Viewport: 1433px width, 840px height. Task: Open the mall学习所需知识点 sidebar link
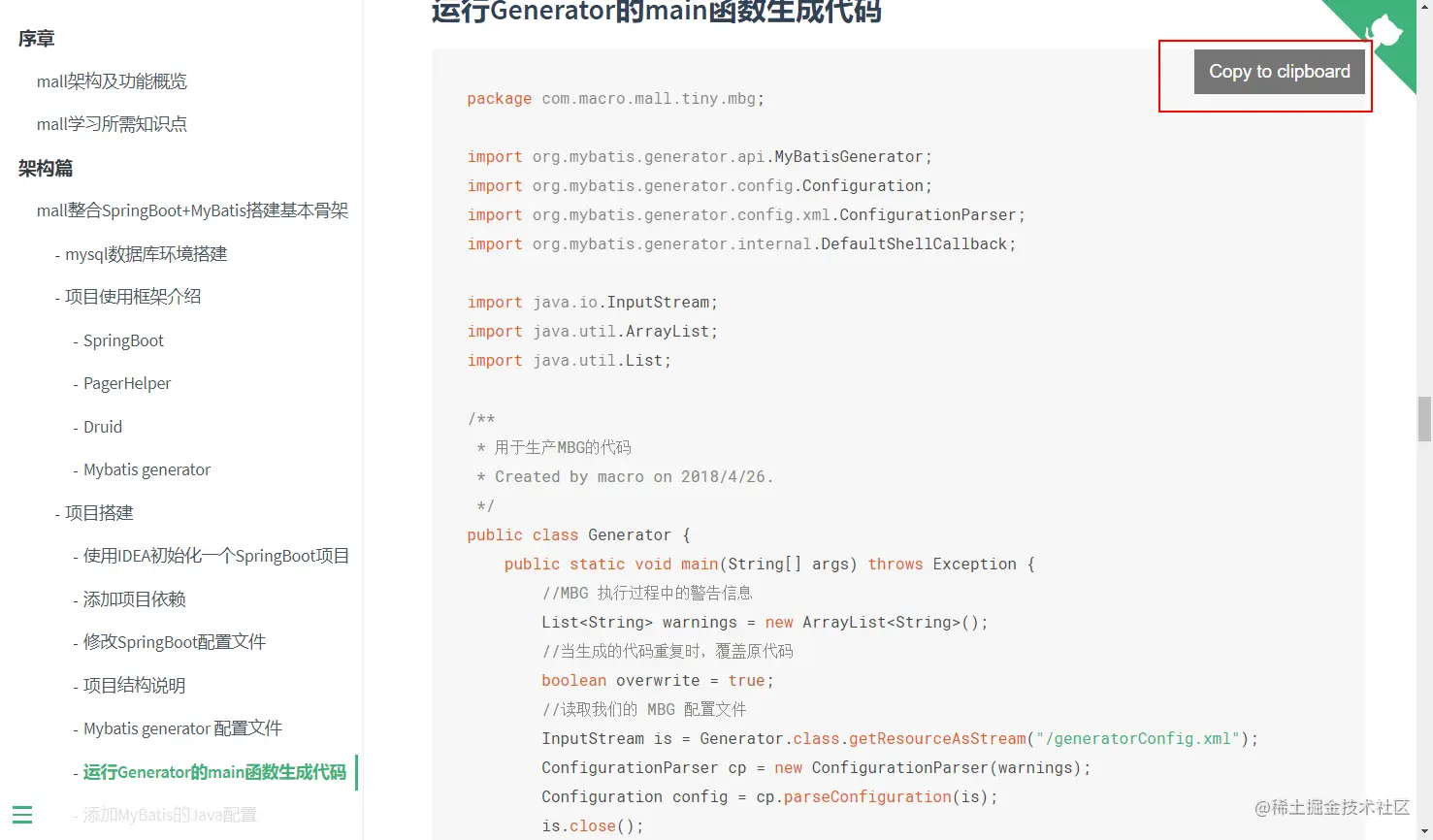[112, 124]
